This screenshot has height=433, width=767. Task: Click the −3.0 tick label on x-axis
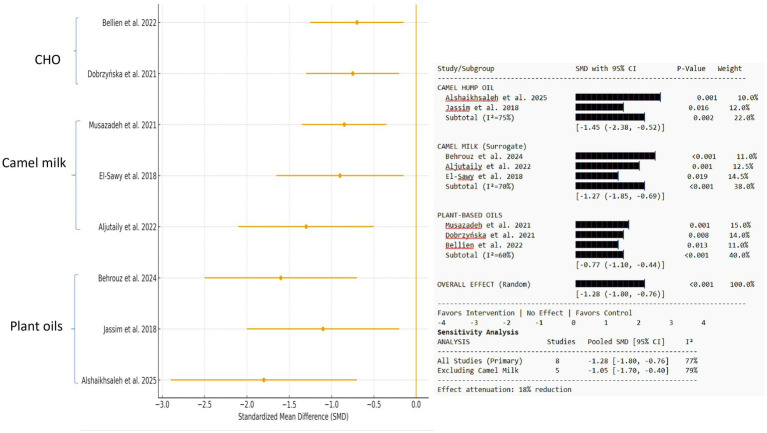coord(162,405)
